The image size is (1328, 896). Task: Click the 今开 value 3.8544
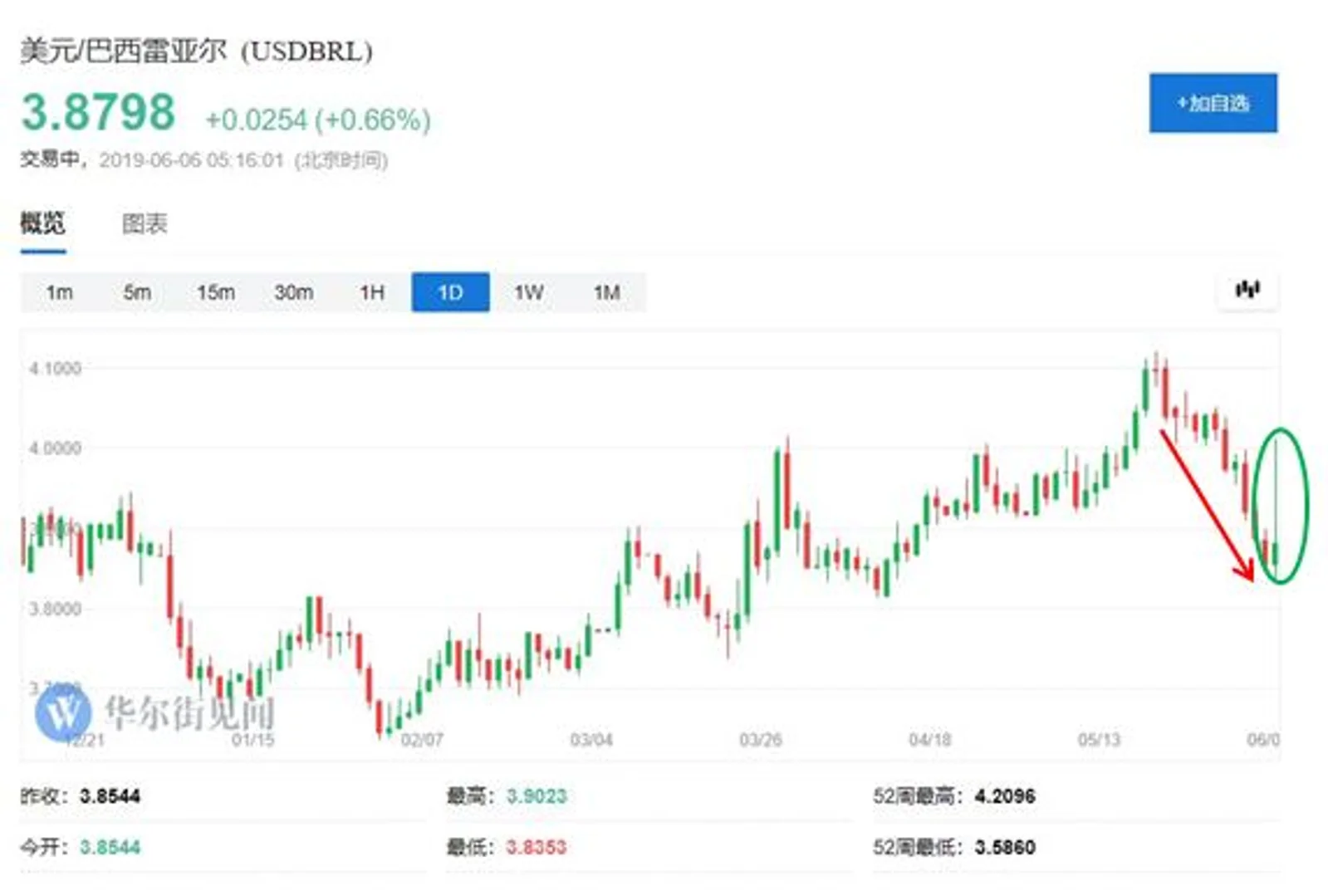(110, 847)
